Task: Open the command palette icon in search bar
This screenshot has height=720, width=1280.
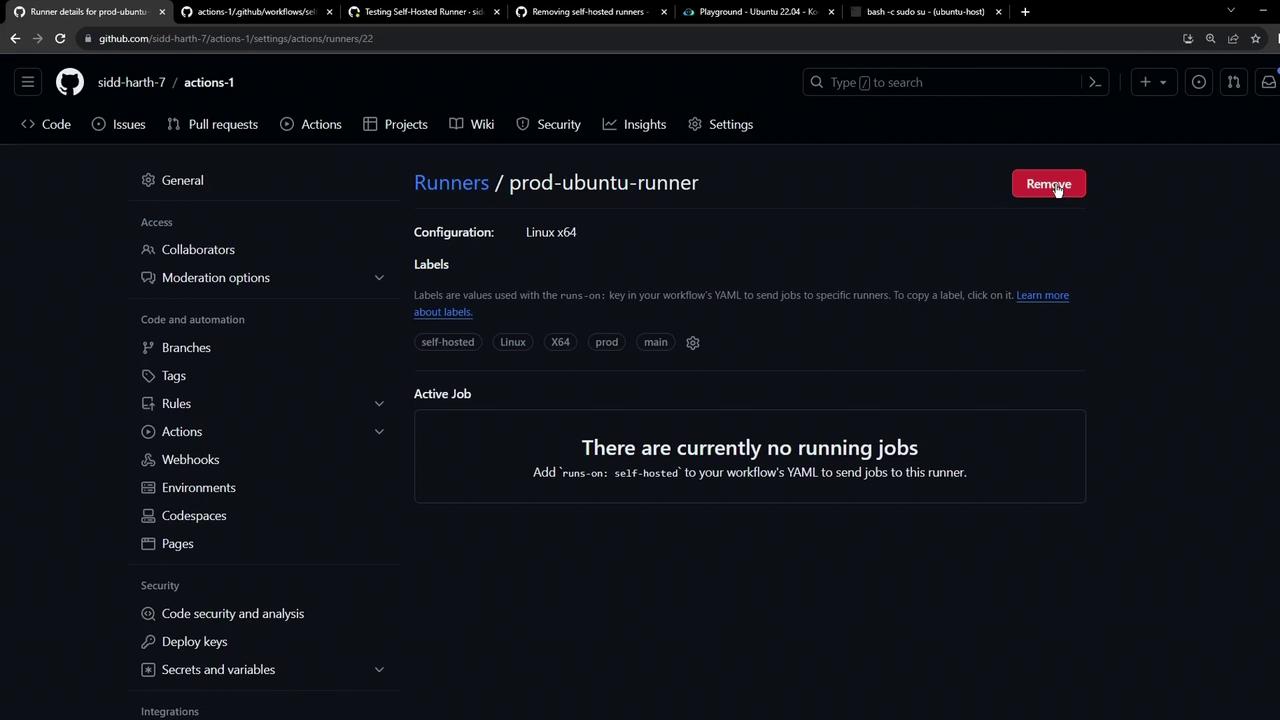Action: [1095, 82]
